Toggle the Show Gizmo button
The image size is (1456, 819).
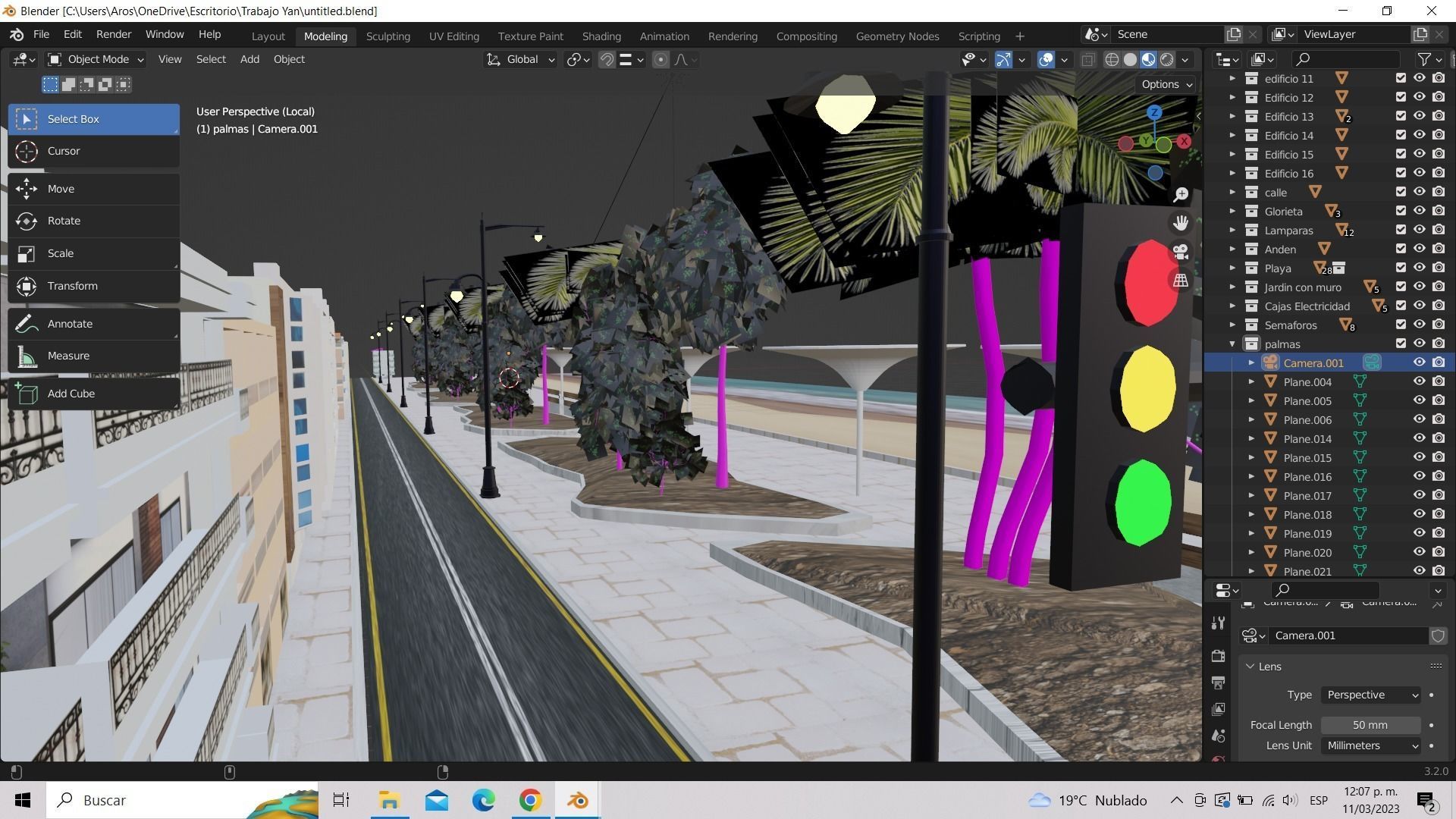(x=1003, y=60)
